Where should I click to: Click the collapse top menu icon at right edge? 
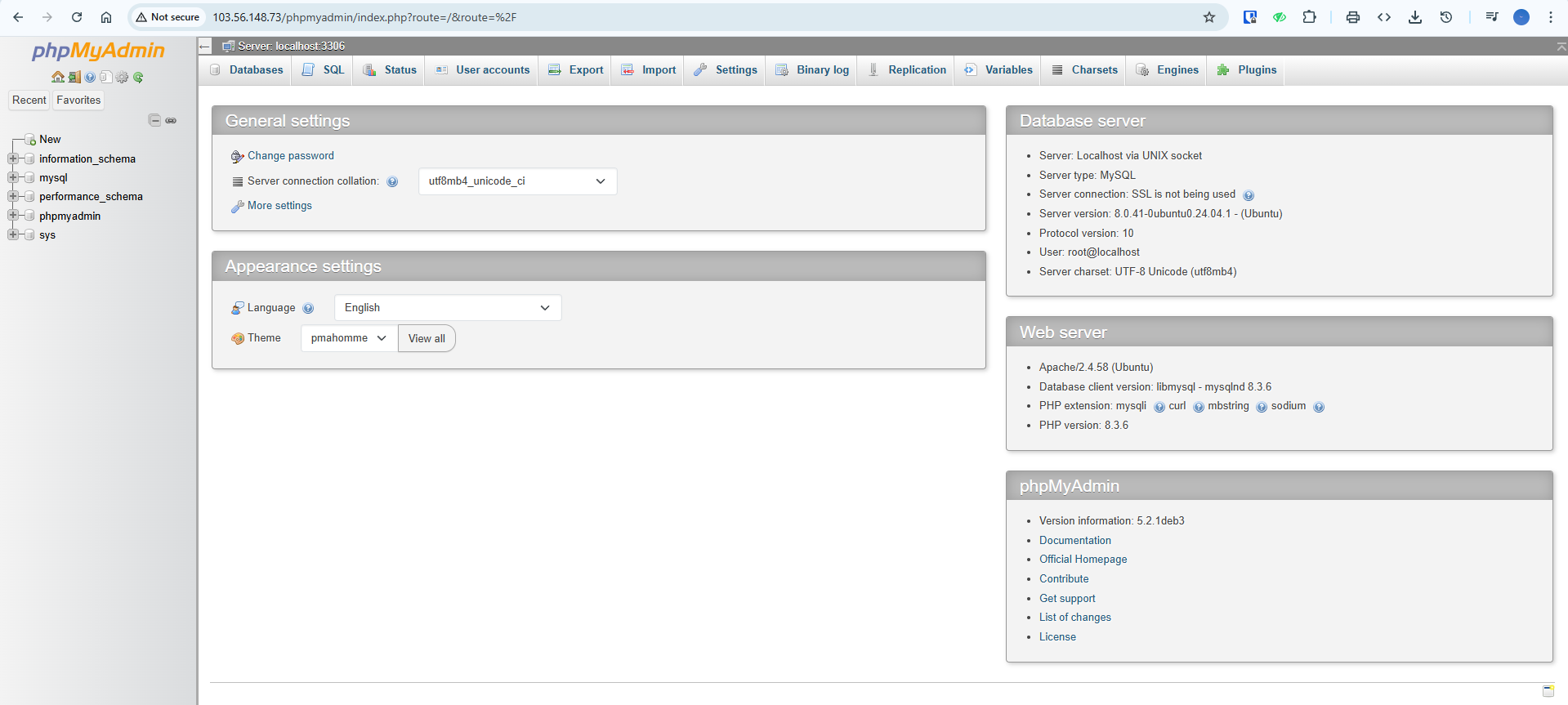tap(1561, 47)
